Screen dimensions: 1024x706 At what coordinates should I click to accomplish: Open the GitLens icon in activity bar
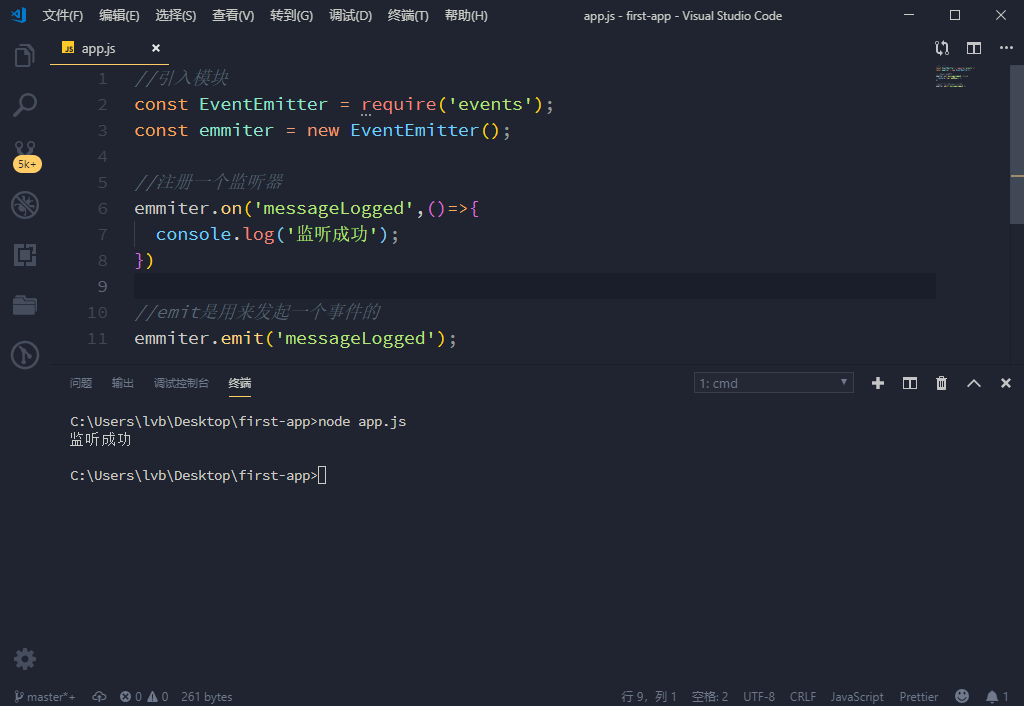25,355
